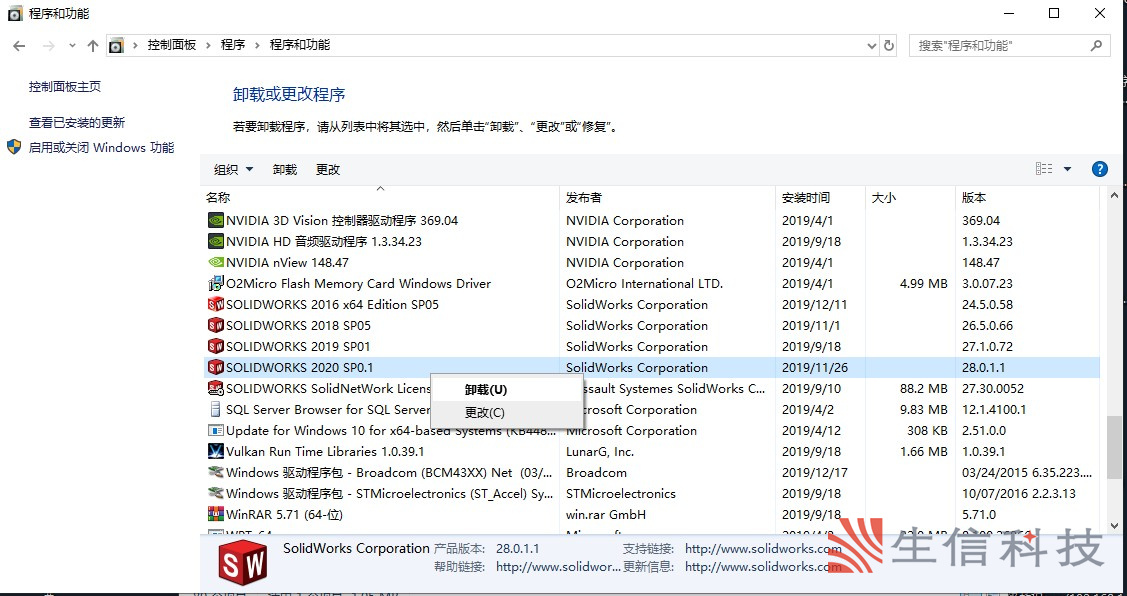Click the 帮助链接 URL in details pane
Screen dimensions: 1127x596
(x=558, y=567)
